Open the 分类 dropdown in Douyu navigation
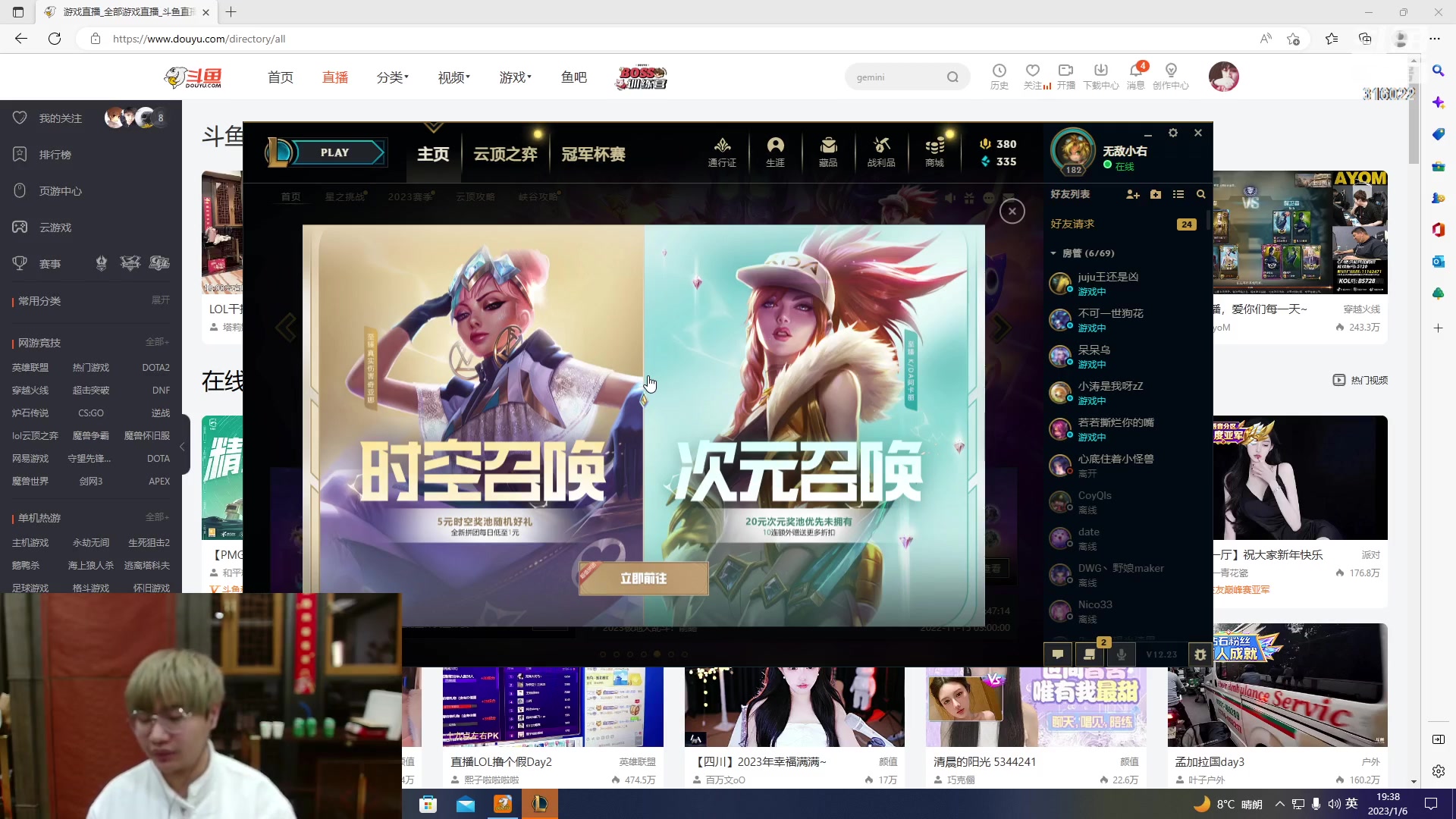 tap(392, 77)
